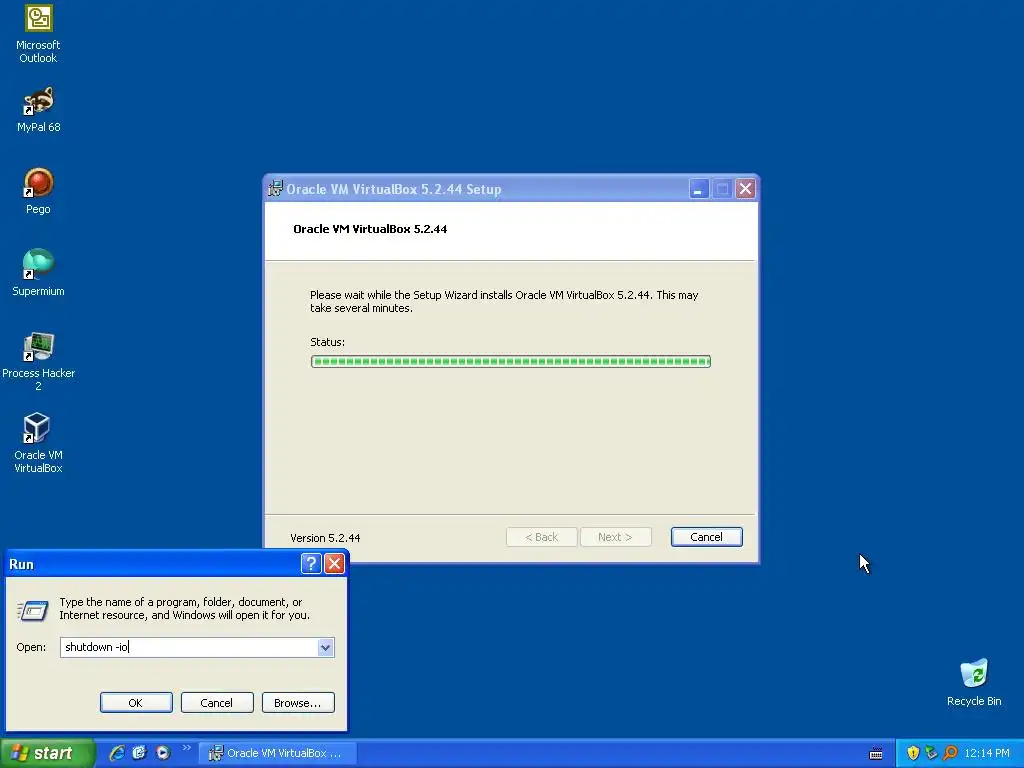The height and width of the screenshot is (768, 1024).
Task: Minimize the VirtualBox Setup window
Action: point(699,189)
